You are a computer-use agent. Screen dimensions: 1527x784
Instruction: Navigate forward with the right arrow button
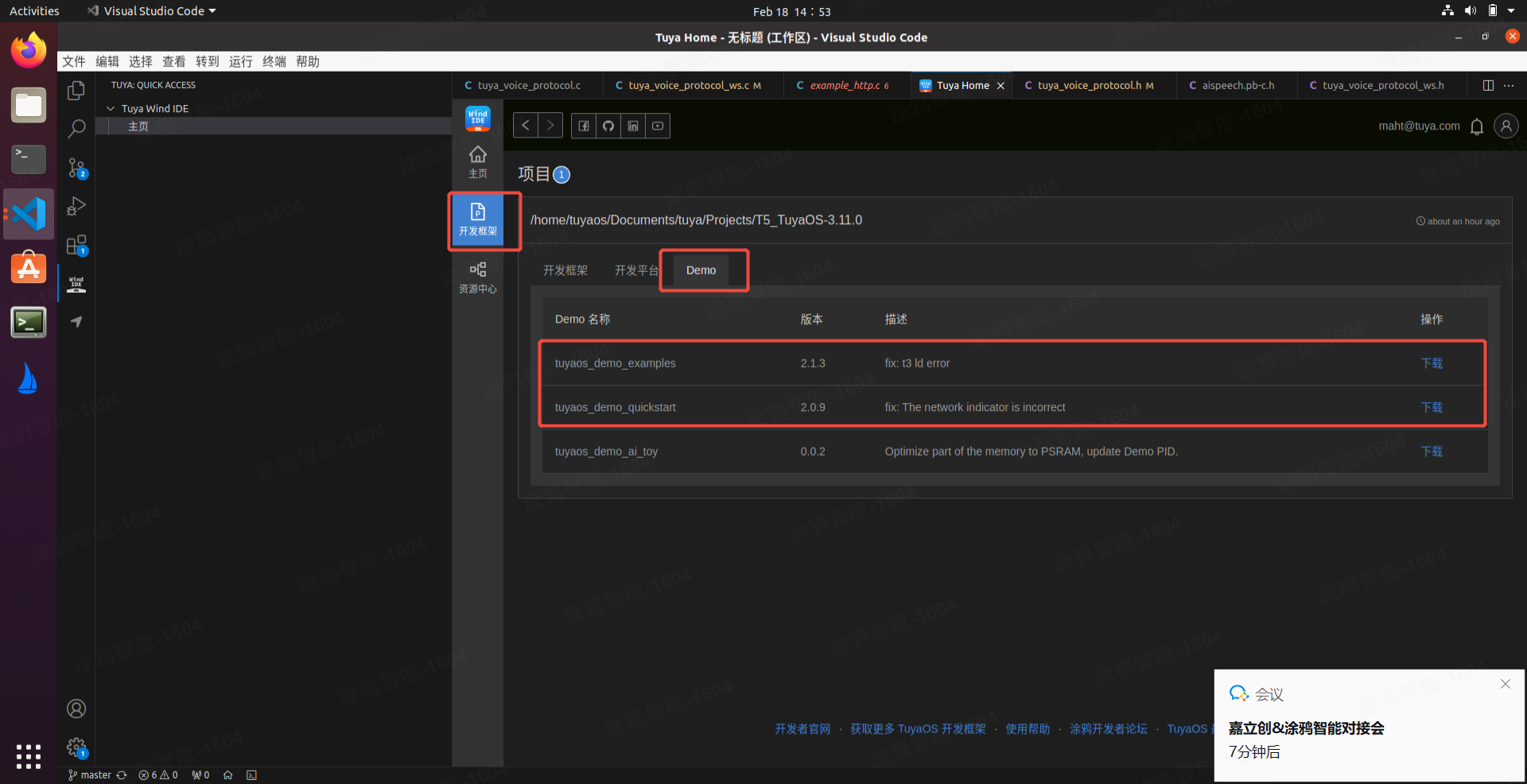coord(550,126)
